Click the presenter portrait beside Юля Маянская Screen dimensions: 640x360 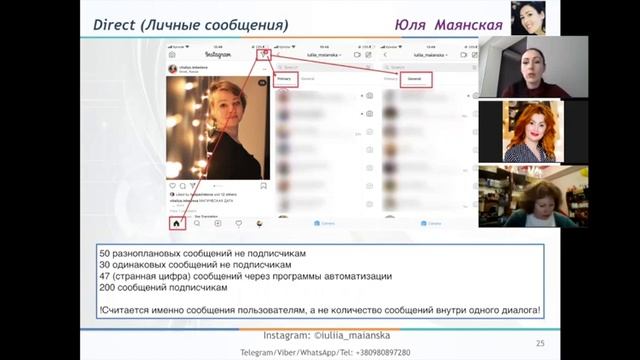[528, 18]
